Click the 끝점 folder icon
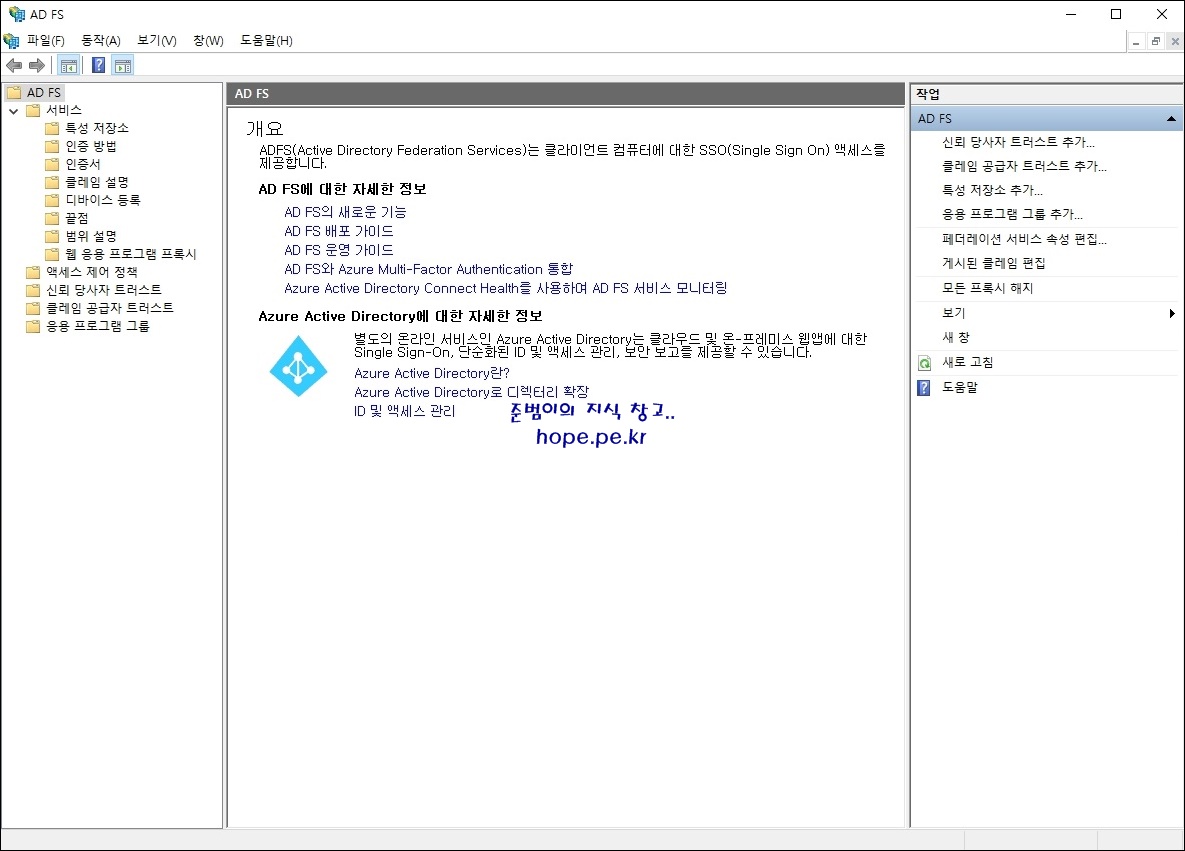This screenshot has width=1185, height=851. 51,218
